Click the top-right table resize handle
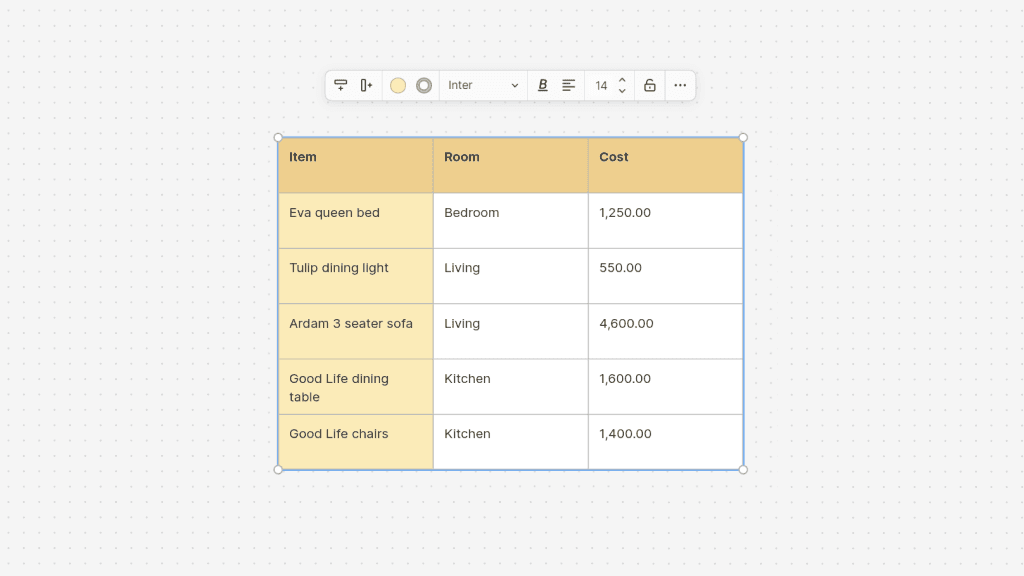1024x576 pixels. (743, 138)
